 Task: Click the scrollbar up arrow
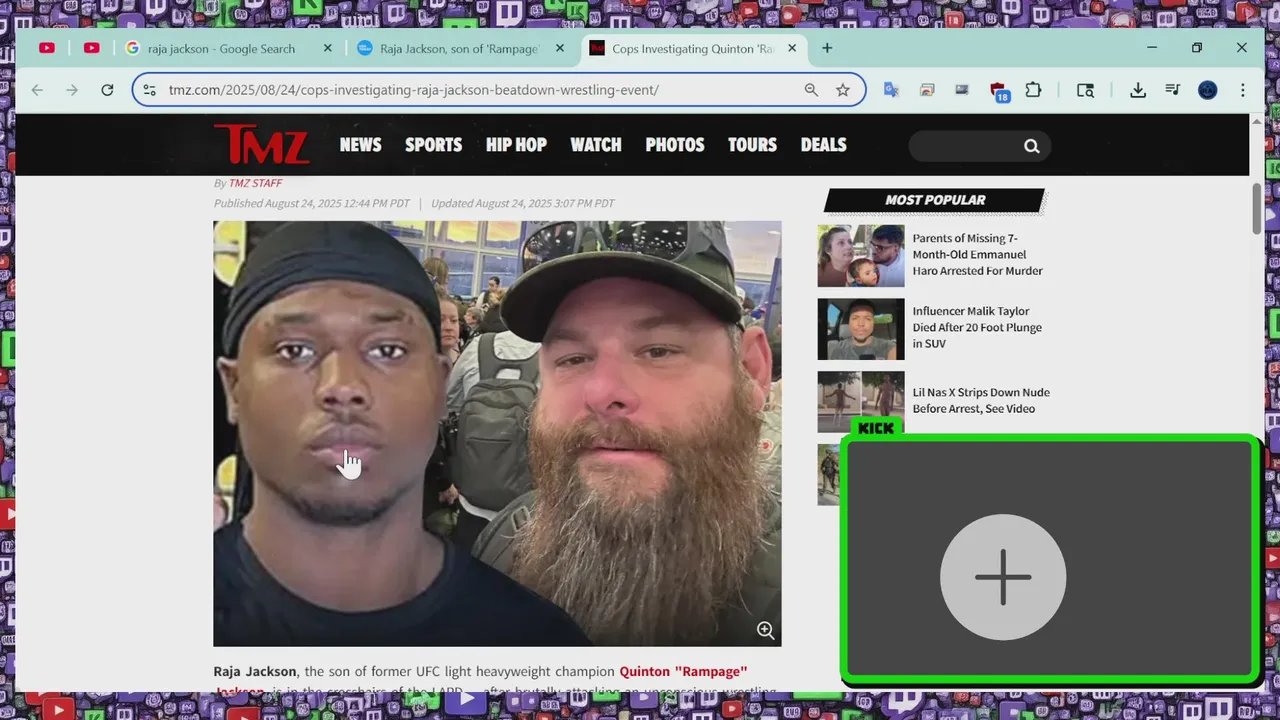1257,121
